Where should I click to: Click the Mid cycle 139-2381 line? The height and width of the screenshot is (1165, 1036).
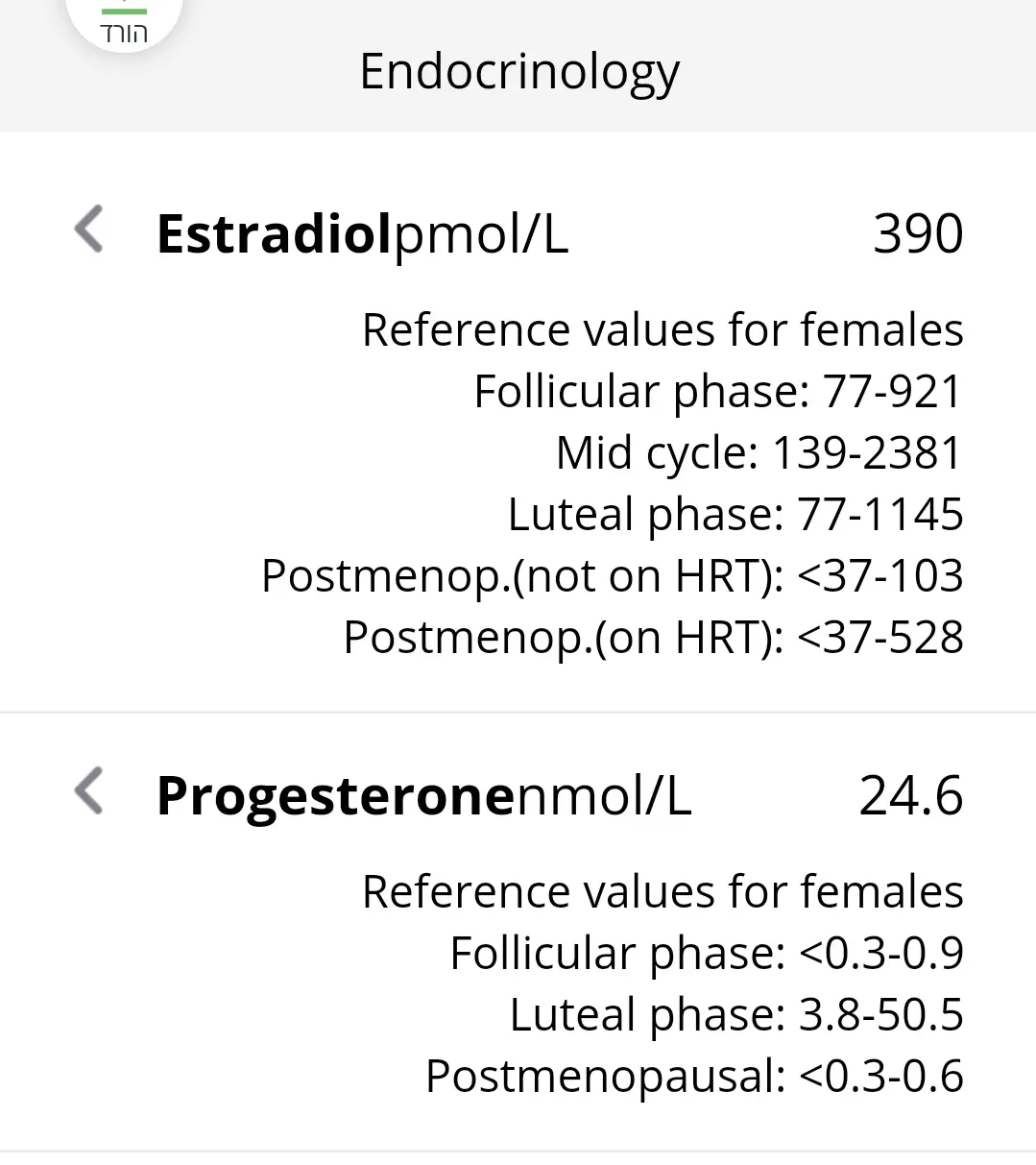point(759,452)
